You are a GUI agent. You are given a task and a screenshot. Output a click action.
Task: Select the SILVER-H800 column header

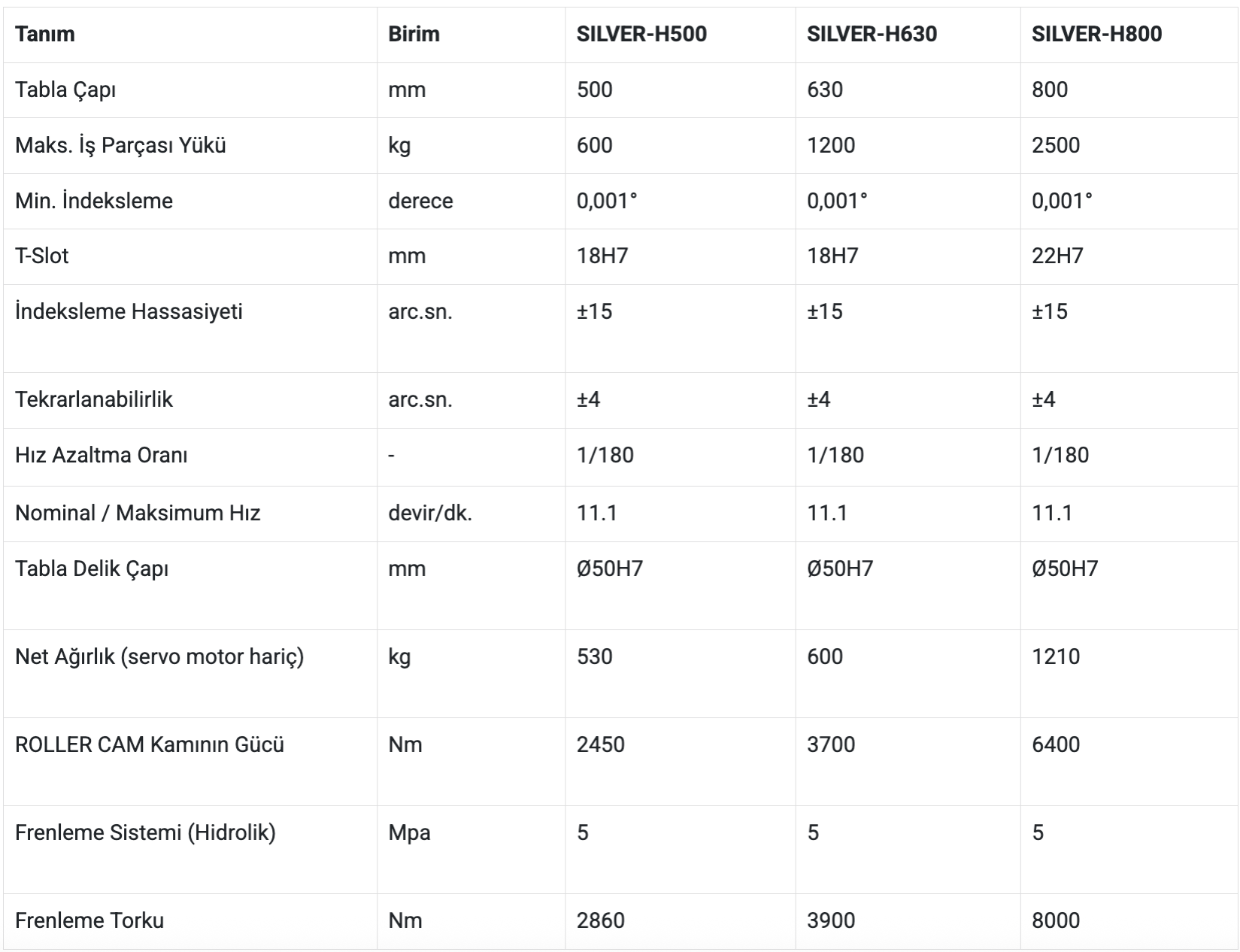1096,35
